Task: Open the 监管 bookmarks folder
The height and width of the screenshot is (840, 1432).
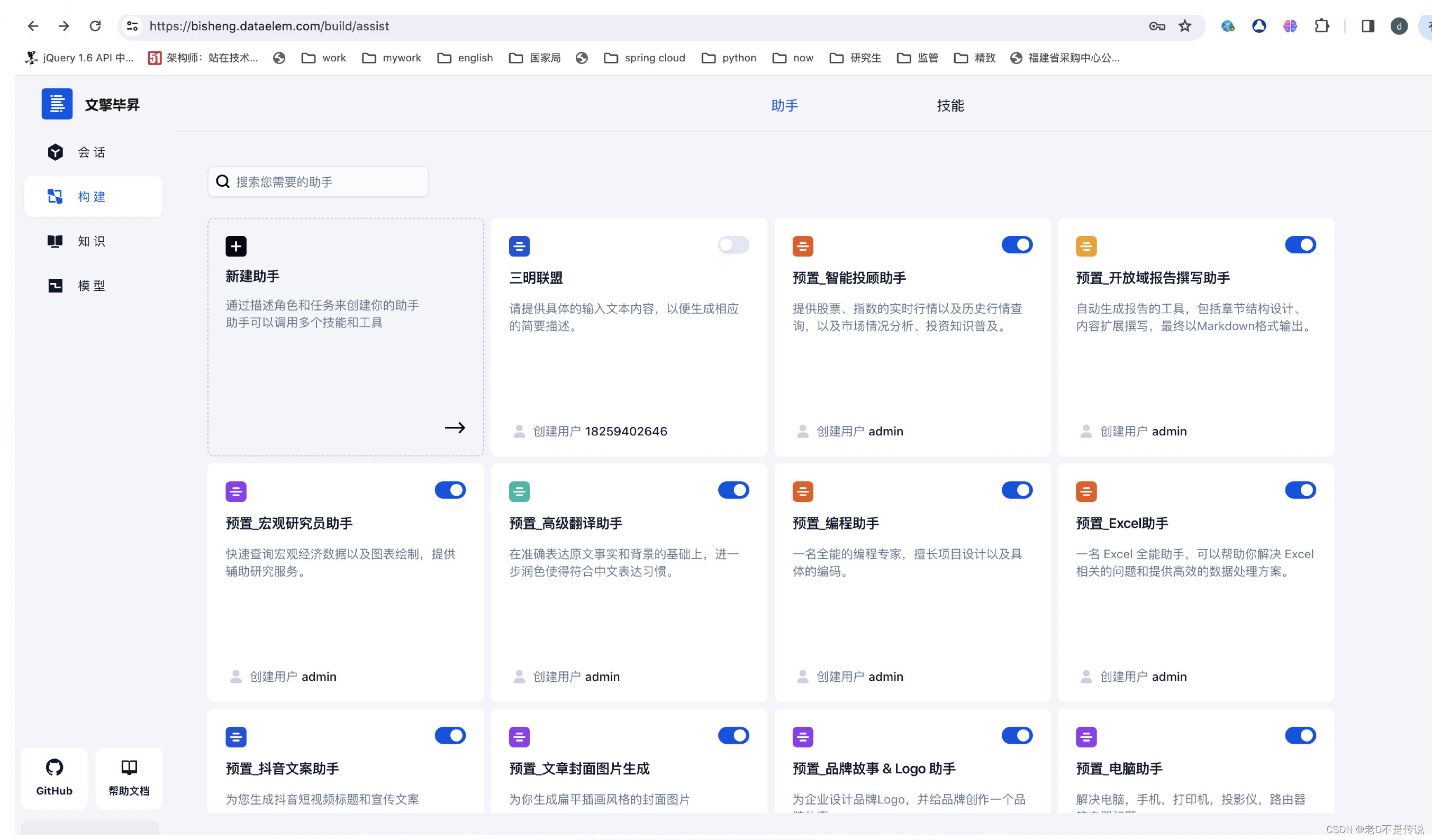Action: point(917,58)
